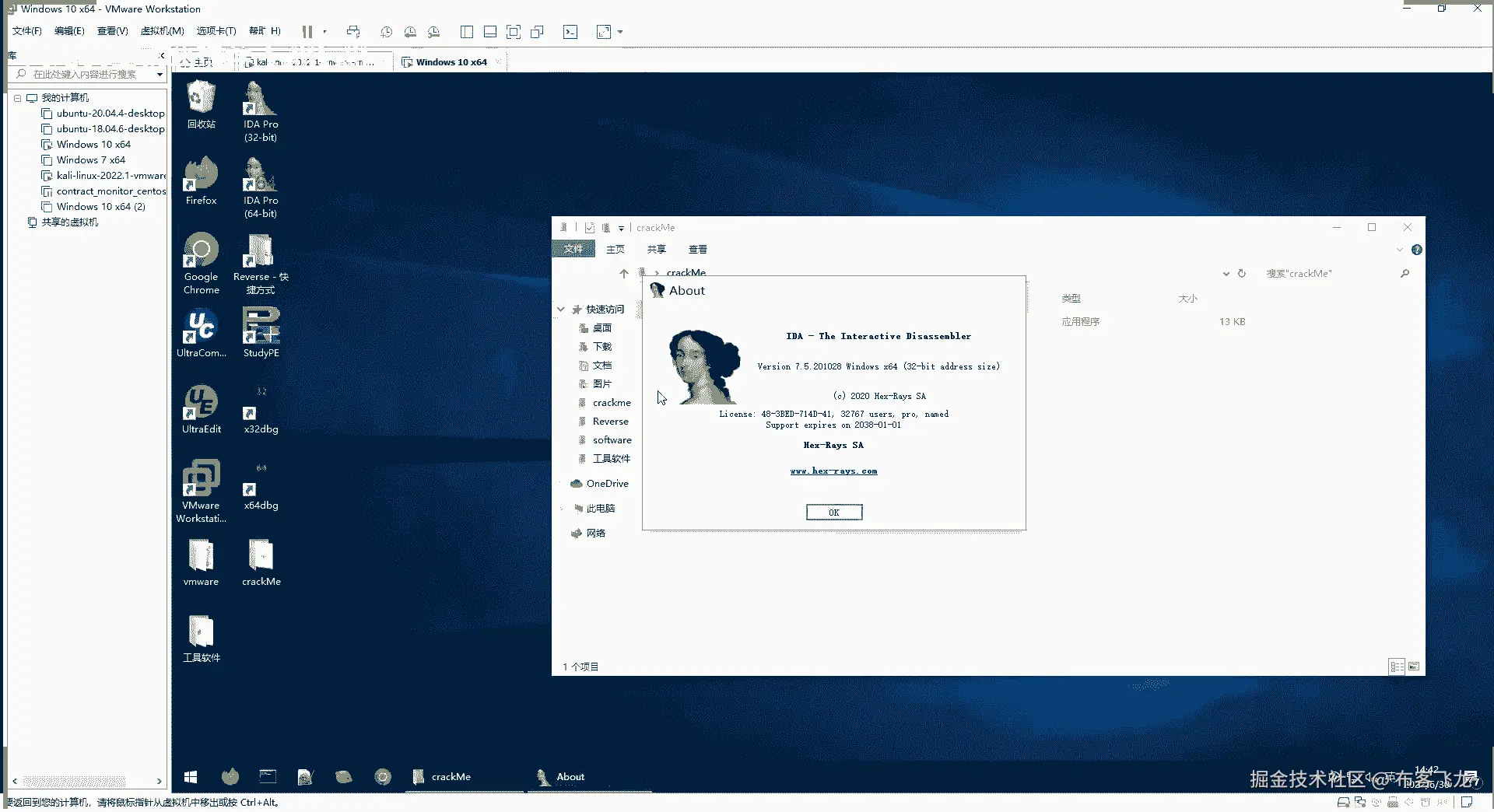Open the 编辑(E) menu in VMware
This screenshot has height=812, width=1494.
click(x=69, y=31)
